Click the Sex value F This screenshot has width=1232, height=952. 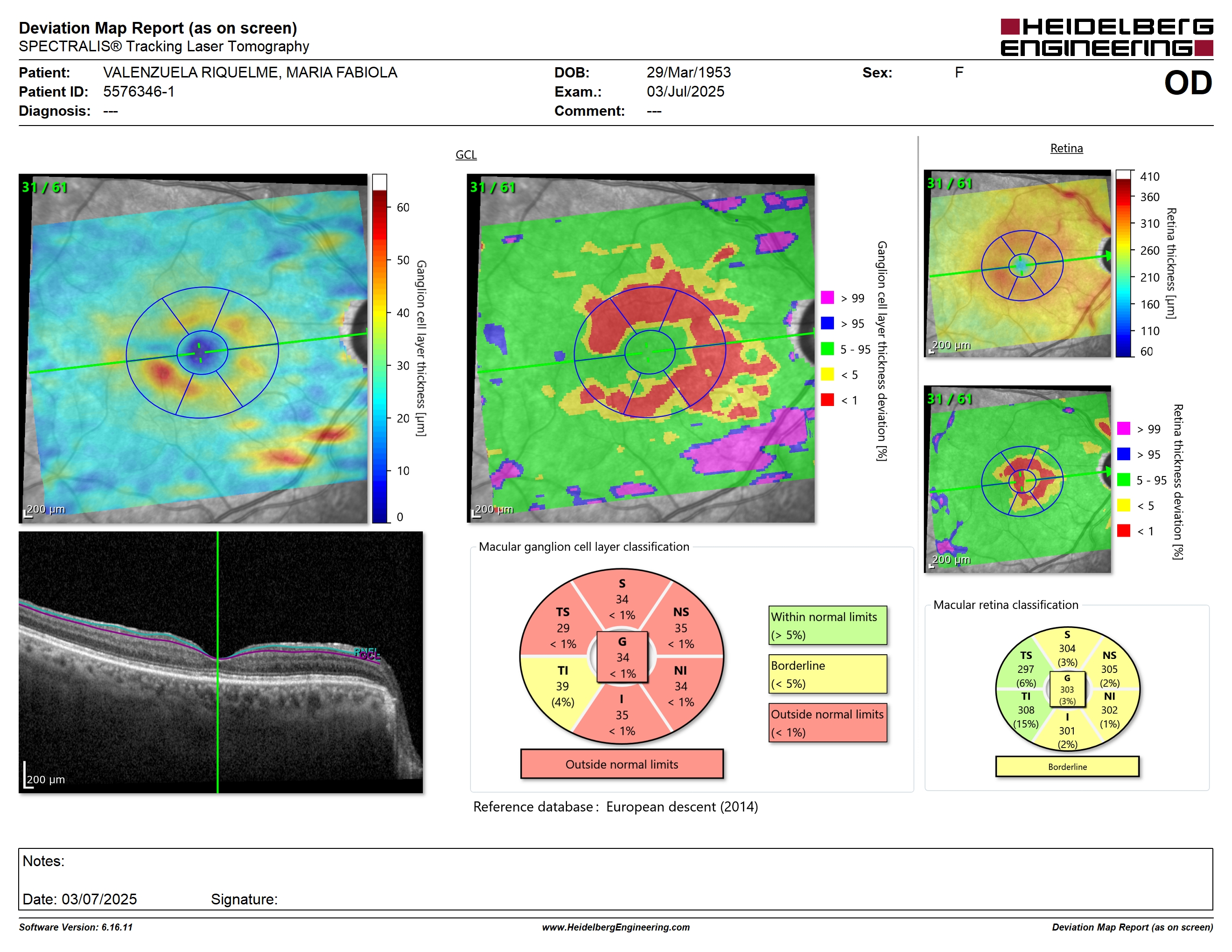[959, 73]
